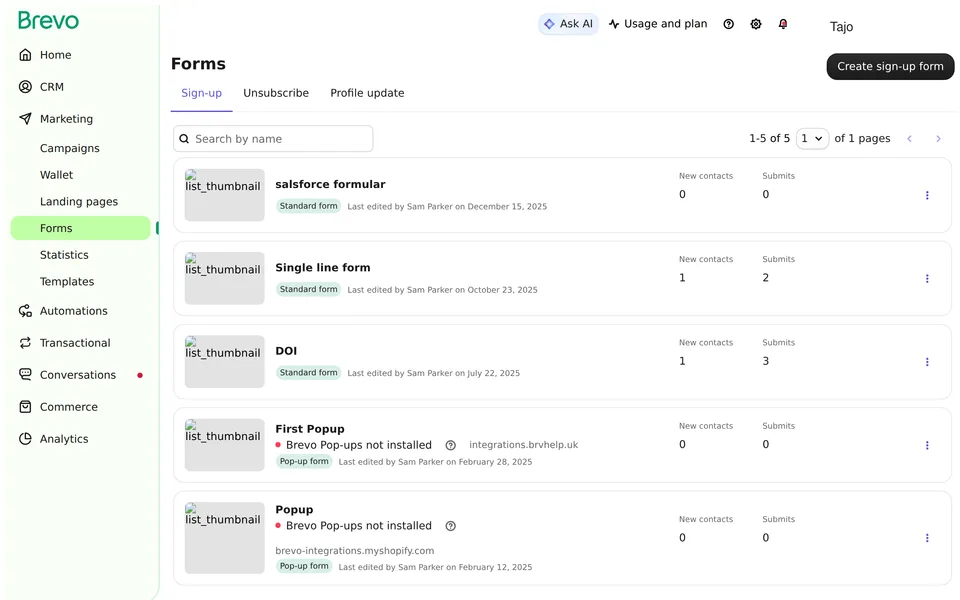The width and height of the screenshot is (960, 600).
Task: Click the Transactional arrows icon
Action: click(x=25, y=343)
